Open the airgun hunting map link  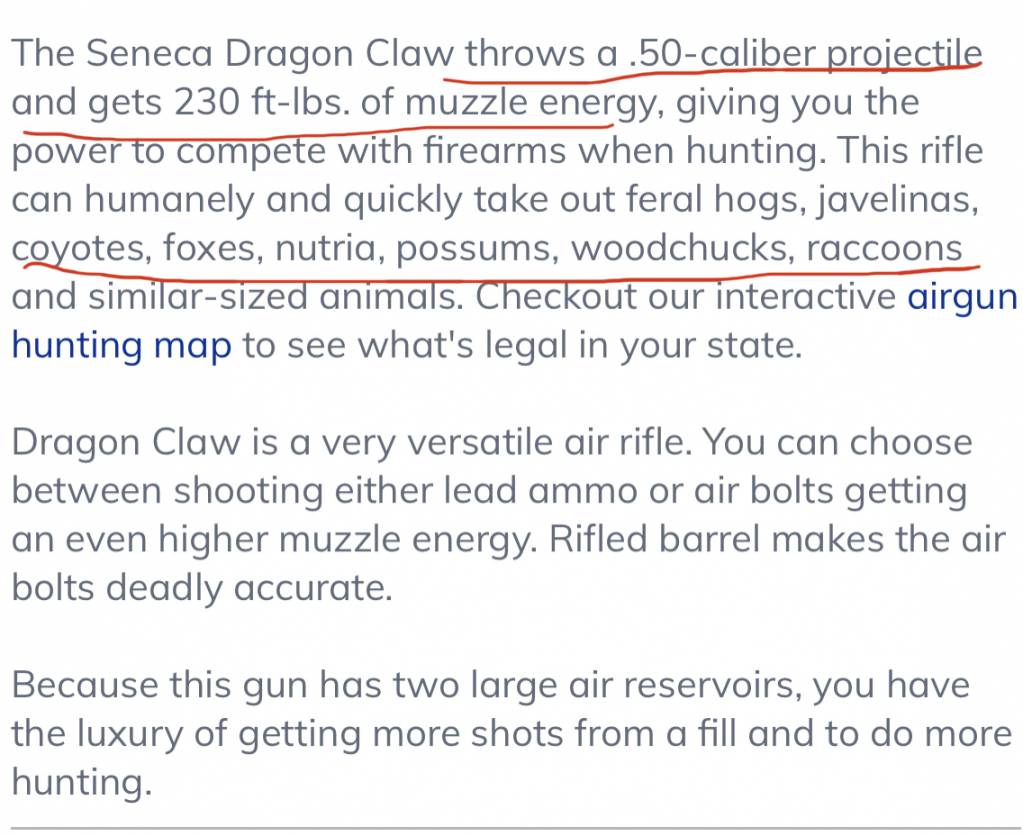point(121,345)
